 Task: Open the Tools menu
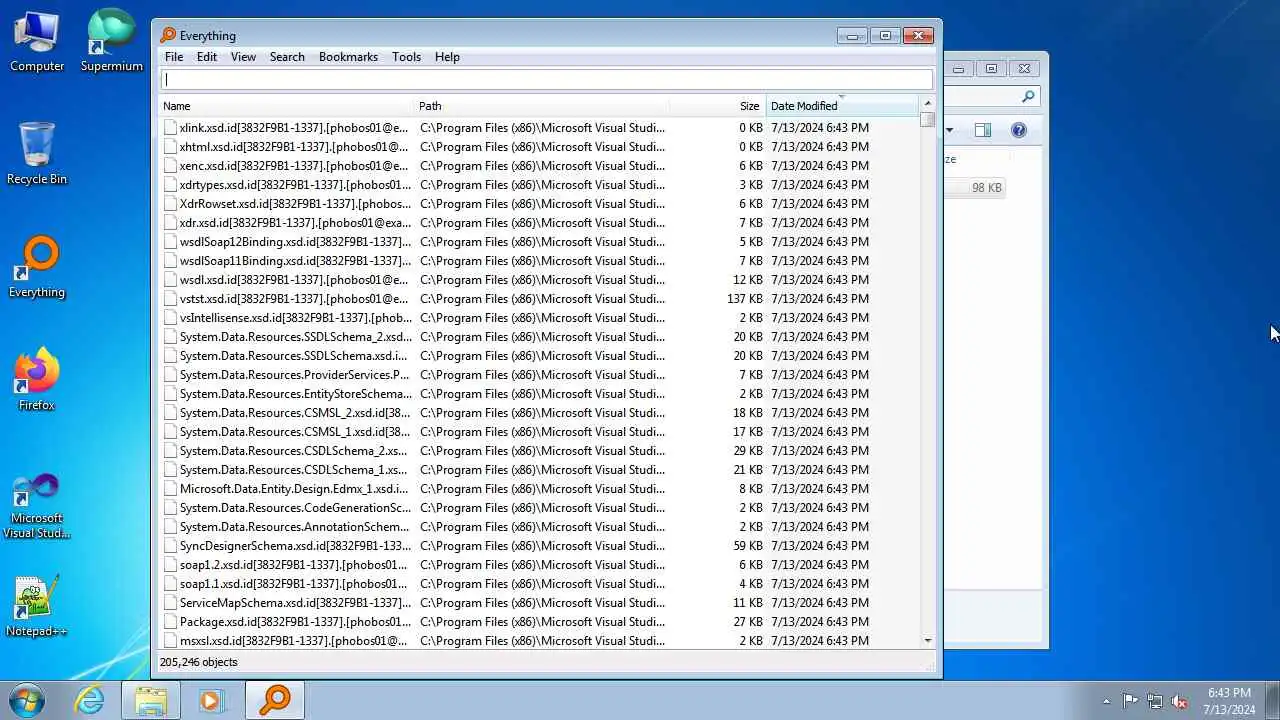[x=406, y=57]
